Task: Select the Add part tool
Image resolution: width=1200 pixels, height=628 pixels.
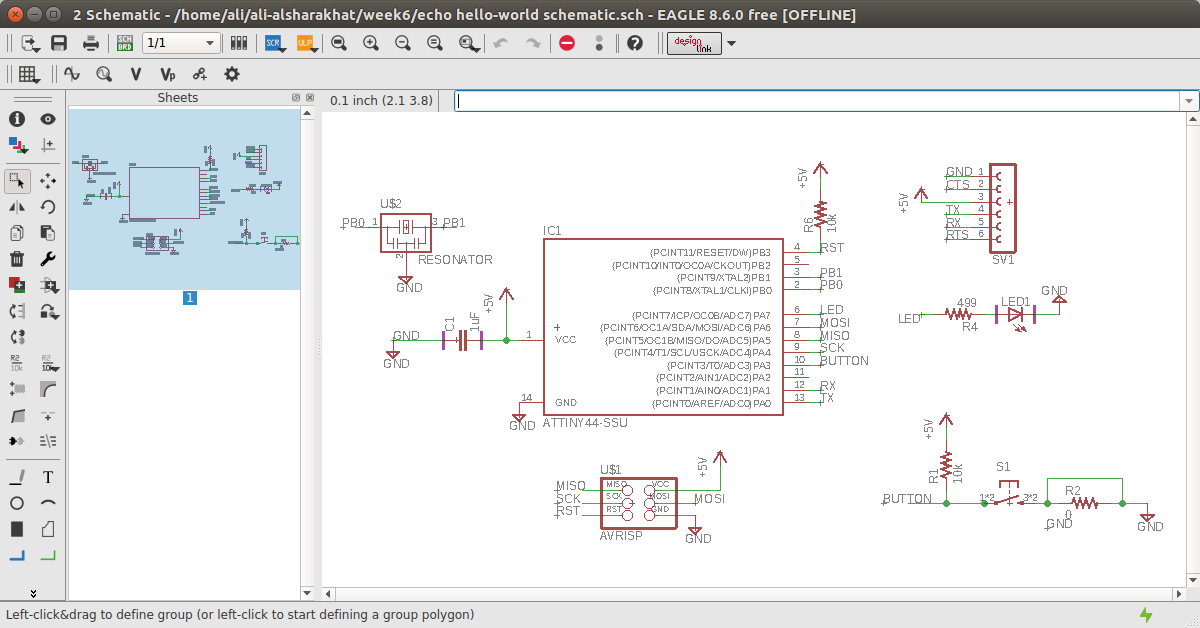Action: click(16, 285)
